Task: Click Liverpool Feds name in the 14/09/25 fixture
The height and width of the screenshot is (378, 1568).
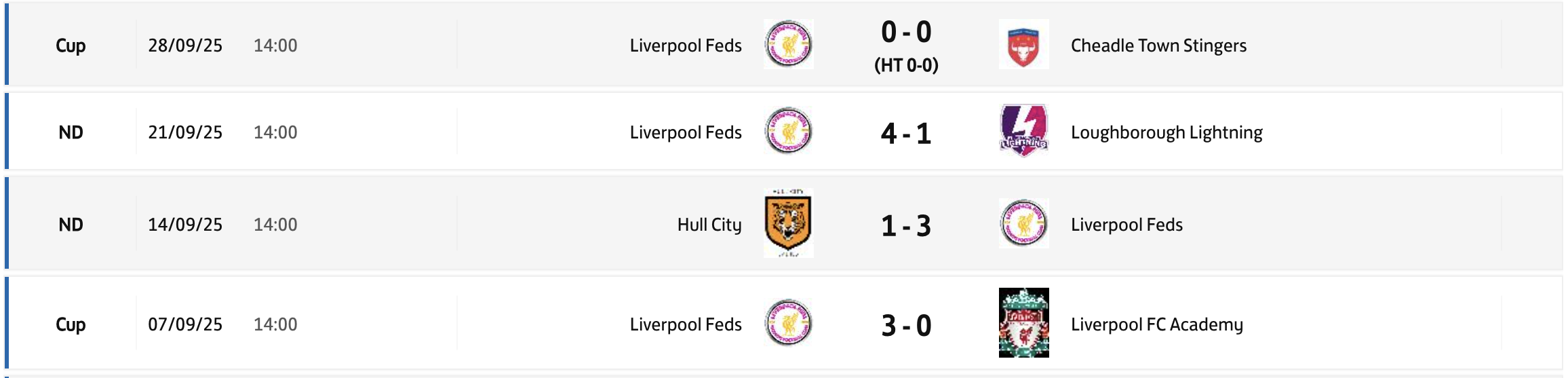Action: click(x=1126, y=225)
